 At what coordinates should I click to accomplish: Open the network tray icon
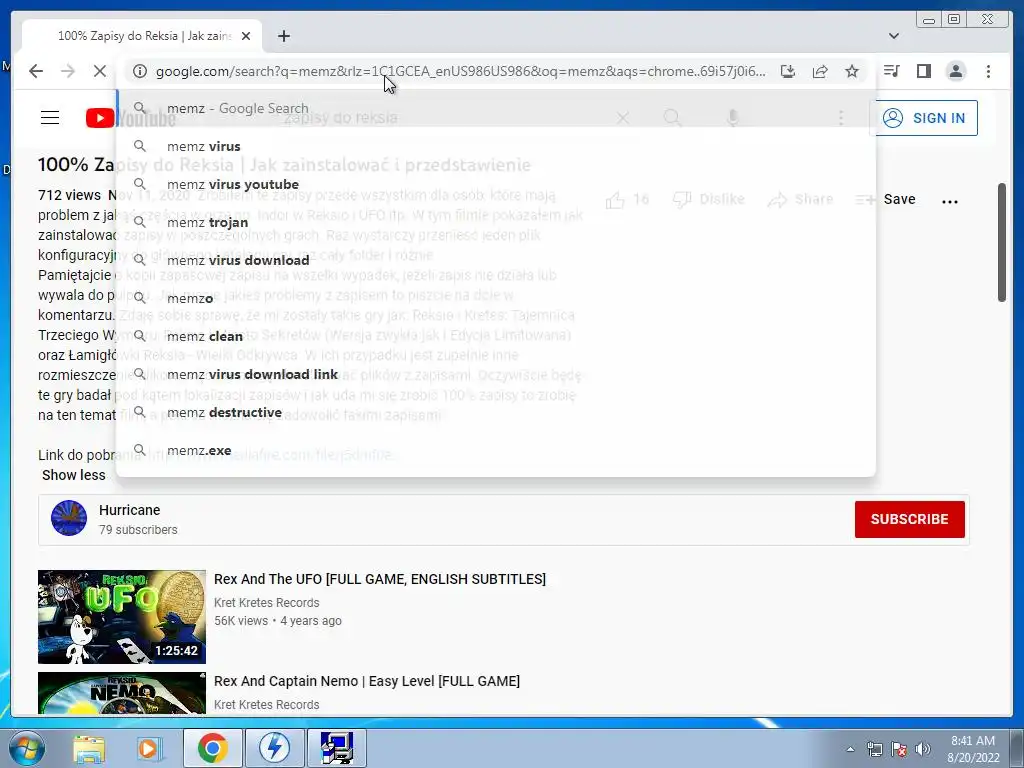coord(874,749)
